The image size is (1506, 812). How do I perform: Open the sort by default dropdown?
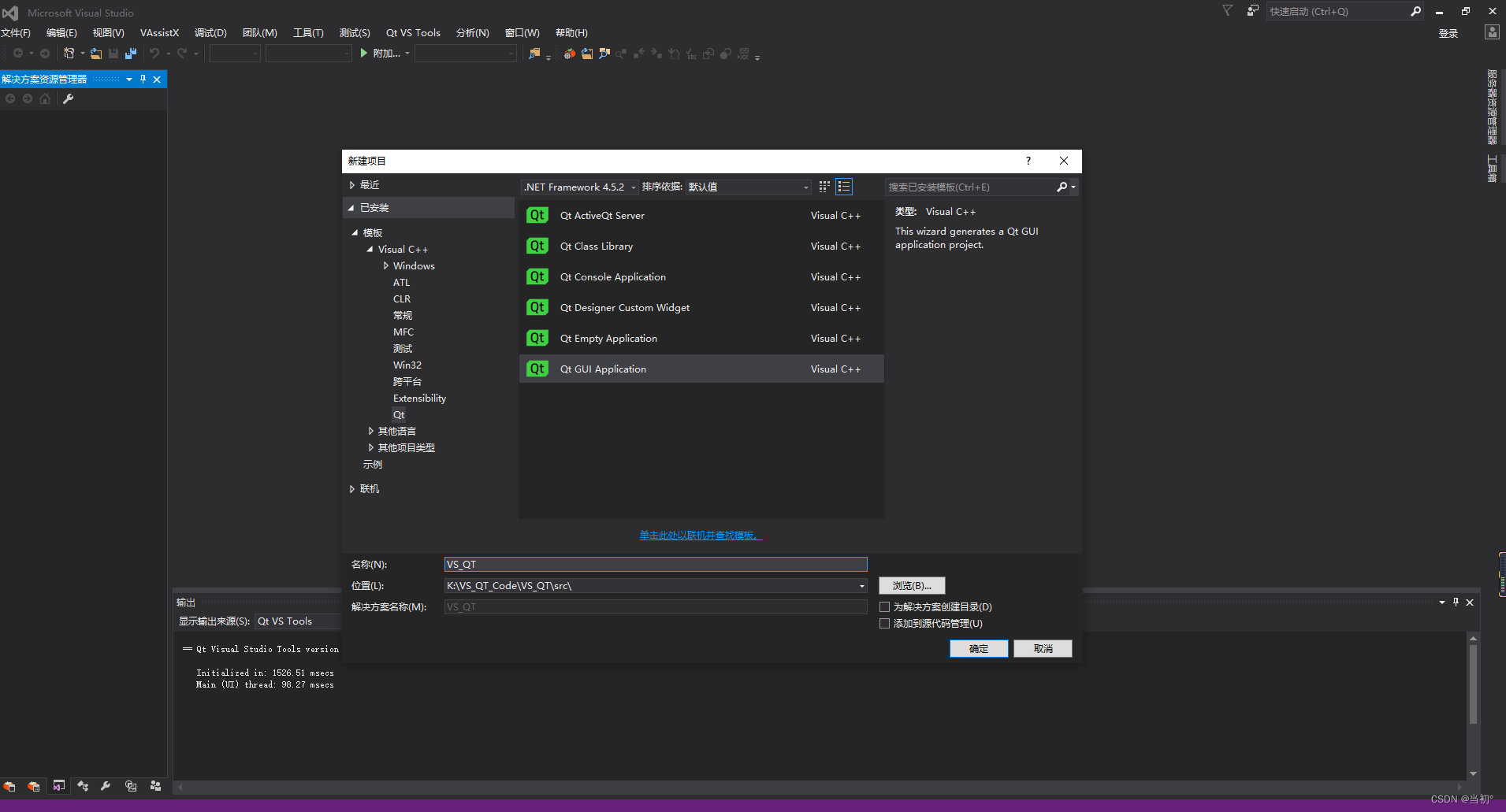click(748, 187)
